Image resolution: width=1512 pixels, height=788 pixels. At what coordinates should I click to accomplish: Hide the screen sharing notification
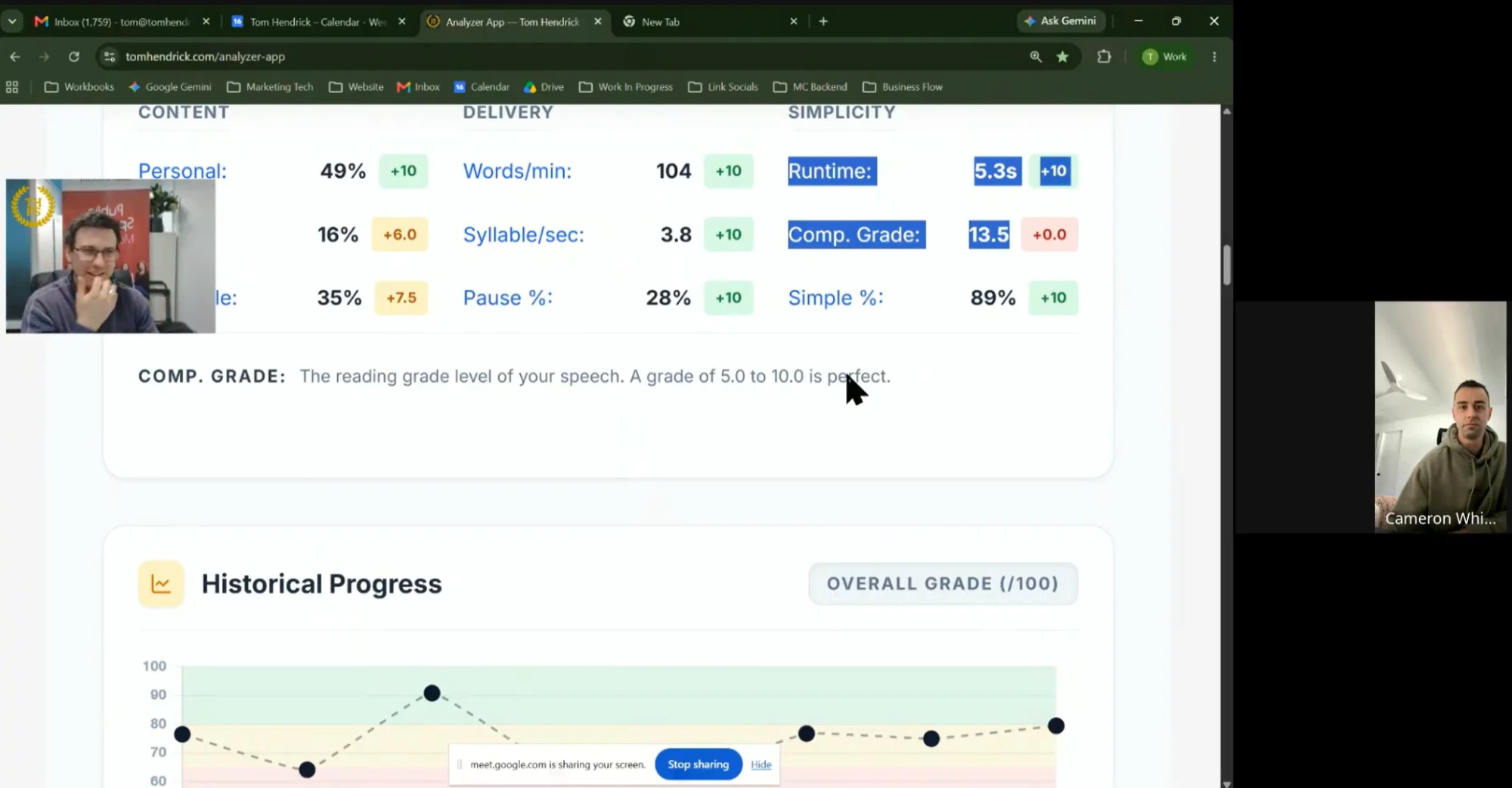pyautogui.click(x=761, y=765)
